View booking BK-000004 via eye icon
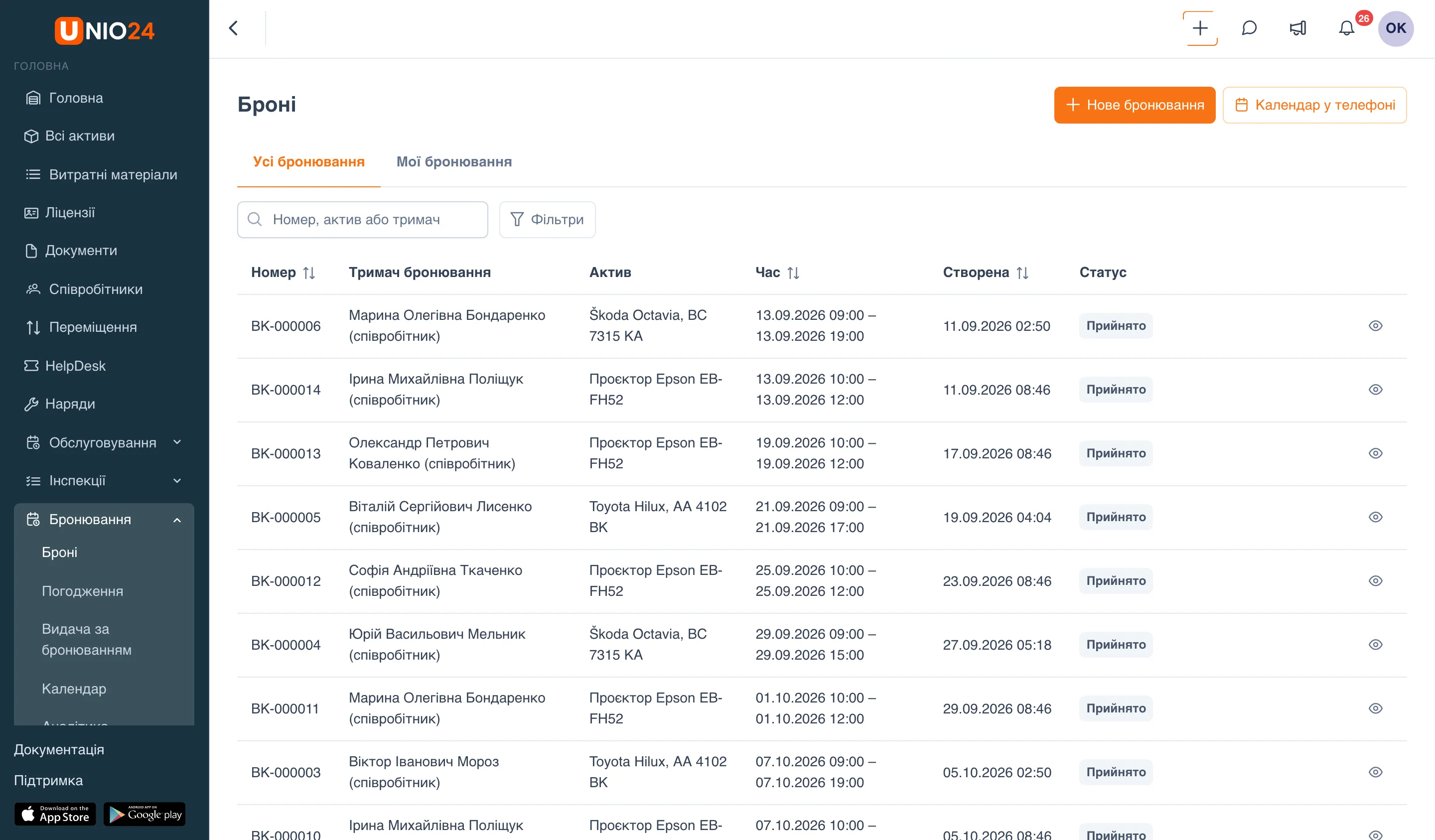 [1375, 645]
